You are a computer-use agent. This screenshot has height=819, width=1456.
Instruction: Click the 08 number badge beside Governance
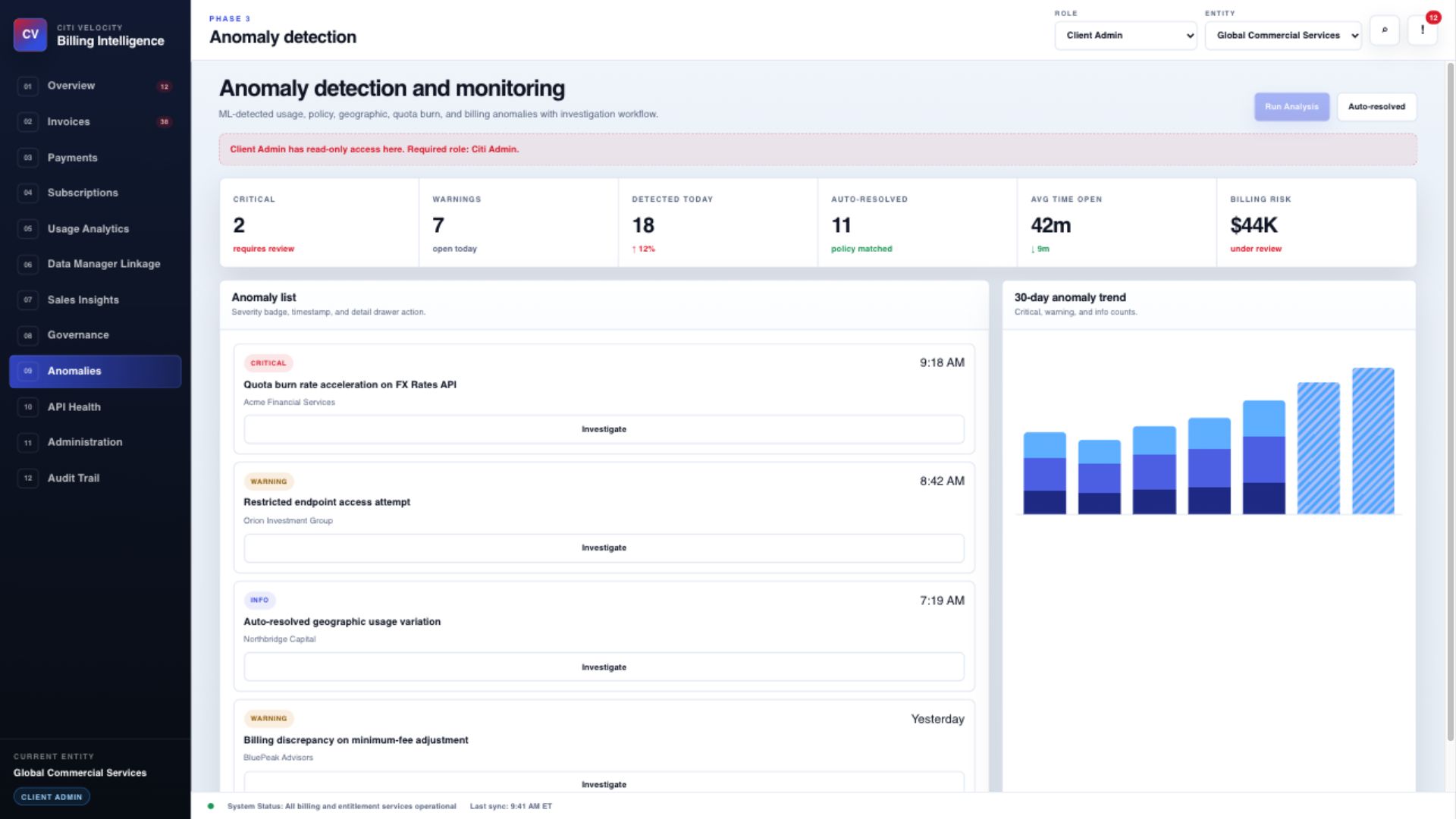(28, 335)
